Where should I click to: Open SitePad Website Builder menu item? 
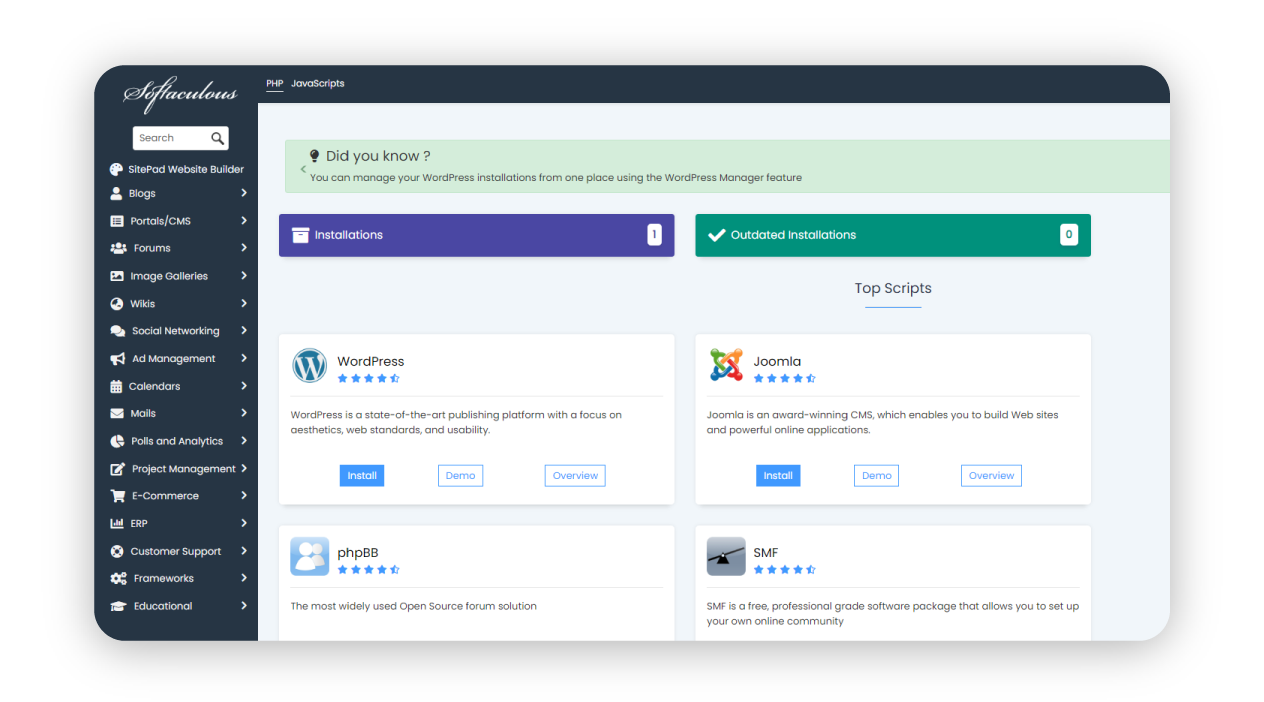click(x=178, y=169)
